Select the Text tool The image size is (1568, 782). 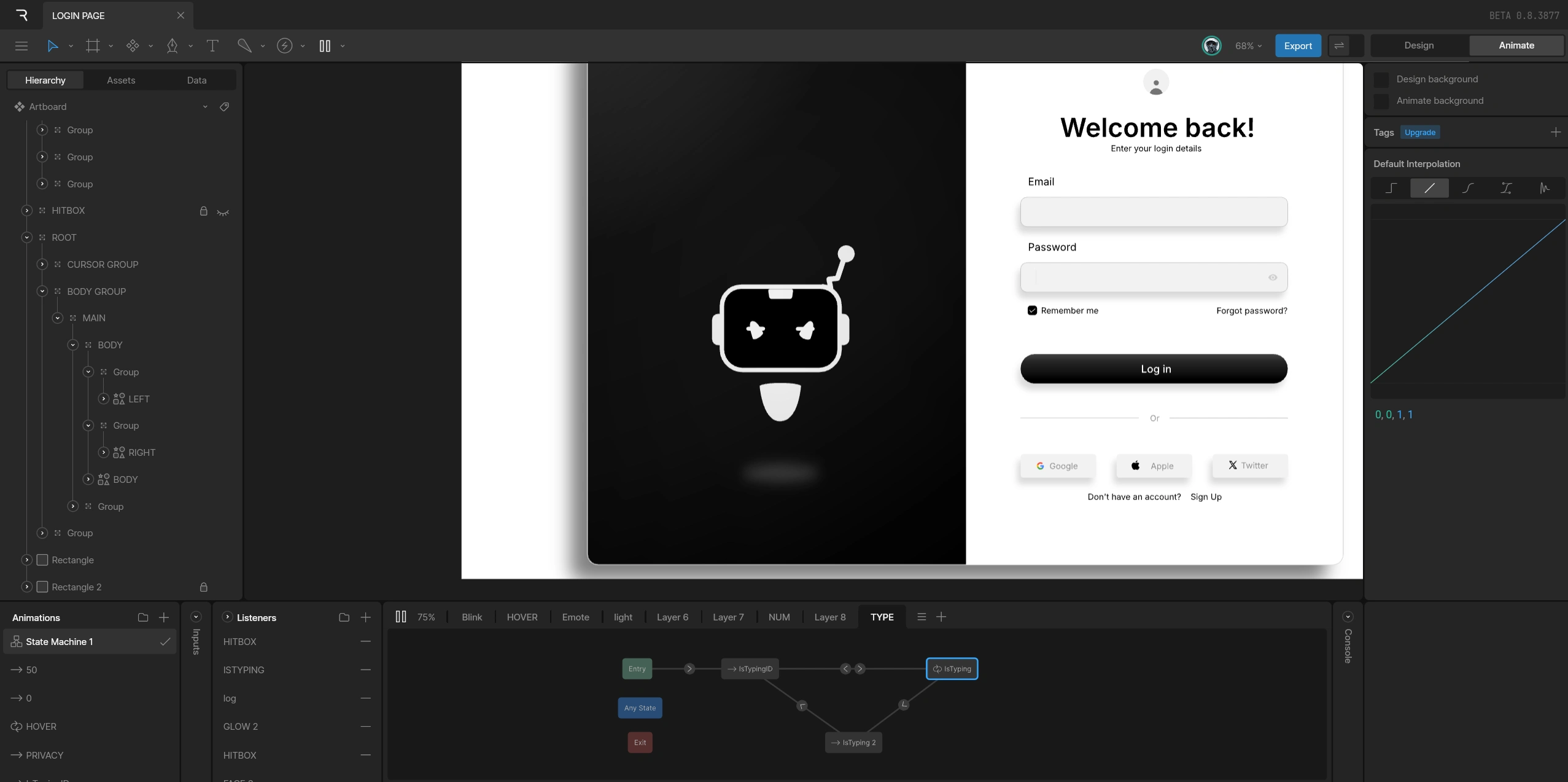212,45
